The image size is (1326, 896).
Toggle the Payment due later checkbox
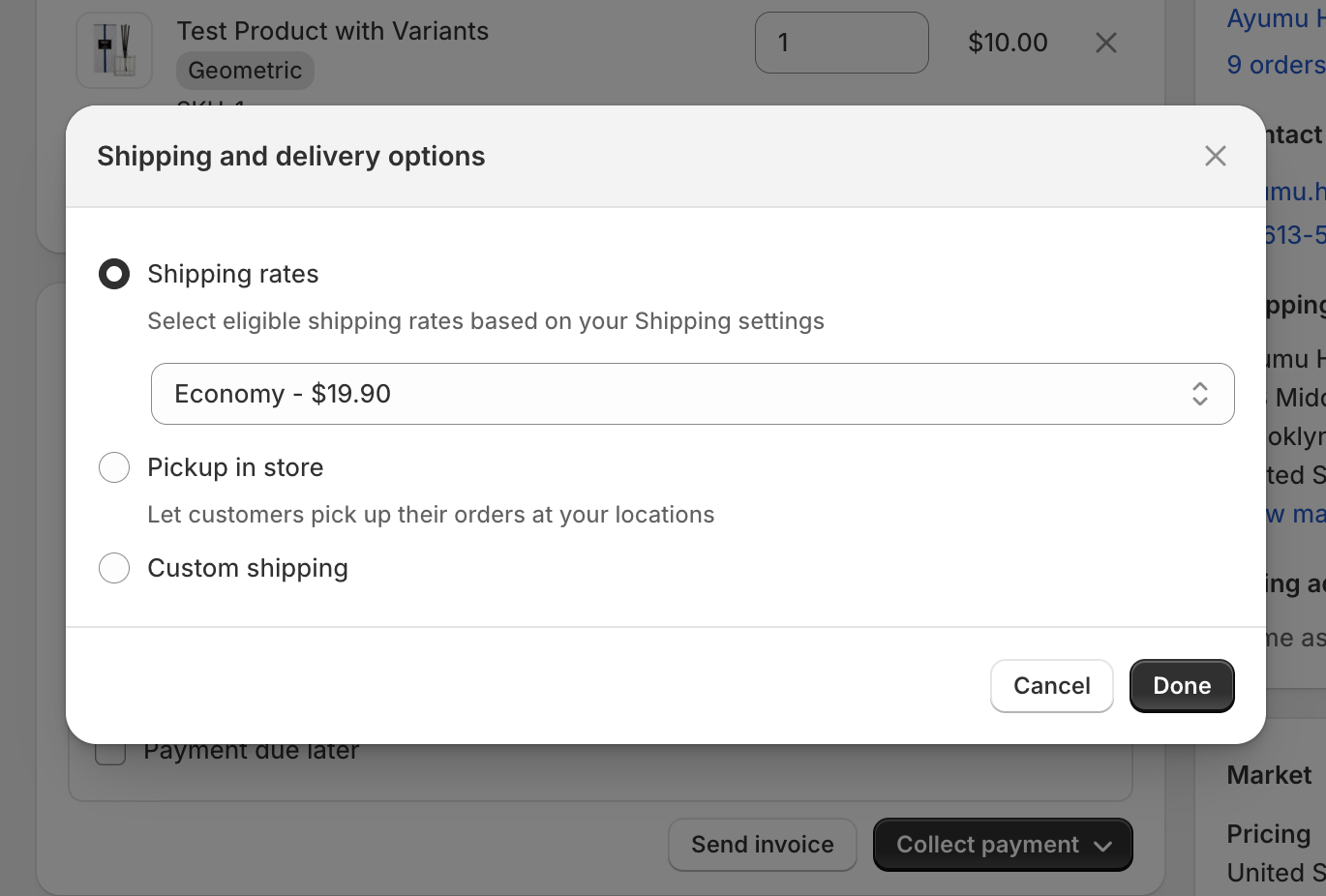pos(110,751)
